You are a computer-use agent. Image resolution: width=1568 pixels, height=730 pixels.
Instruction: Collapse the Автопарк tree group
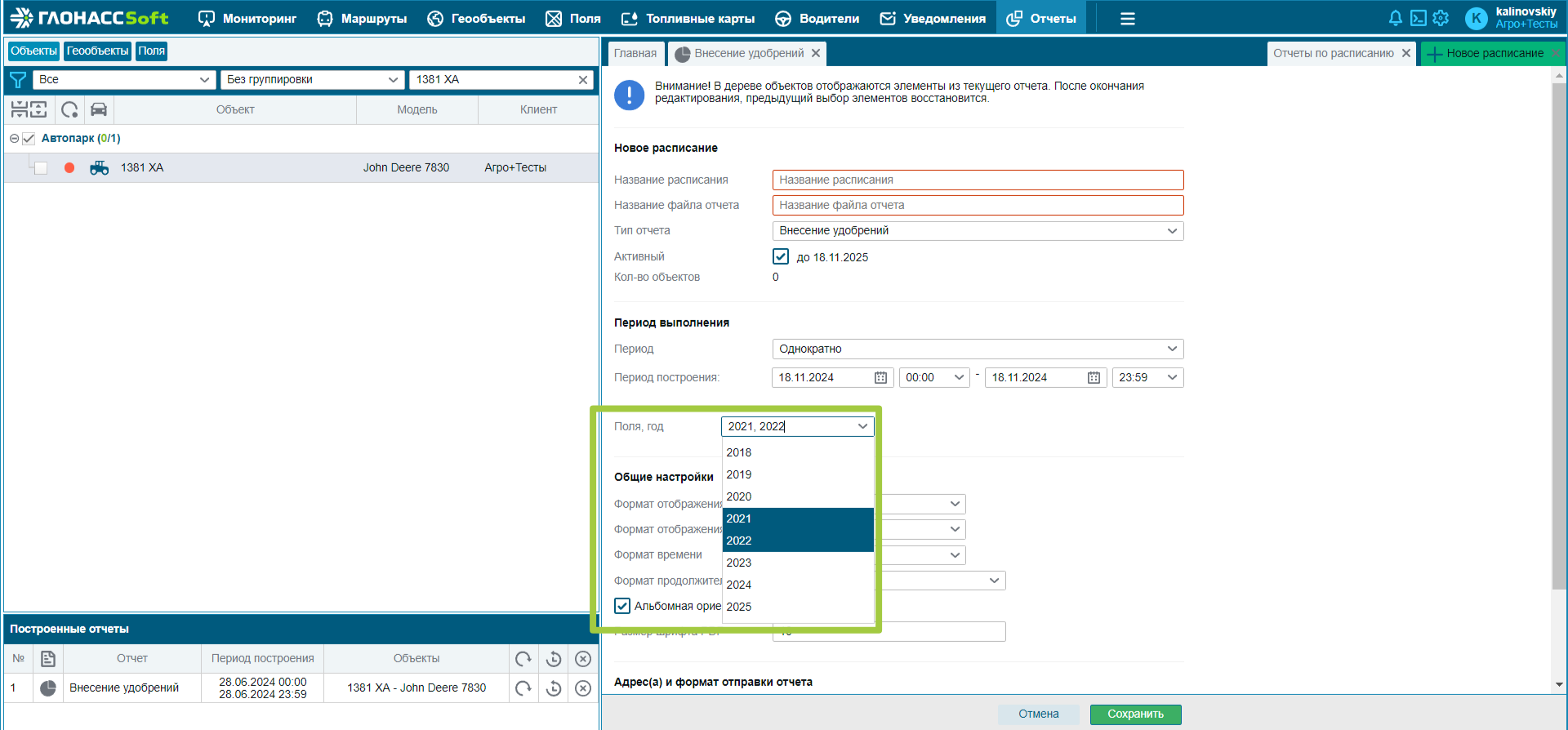(14, 139)
